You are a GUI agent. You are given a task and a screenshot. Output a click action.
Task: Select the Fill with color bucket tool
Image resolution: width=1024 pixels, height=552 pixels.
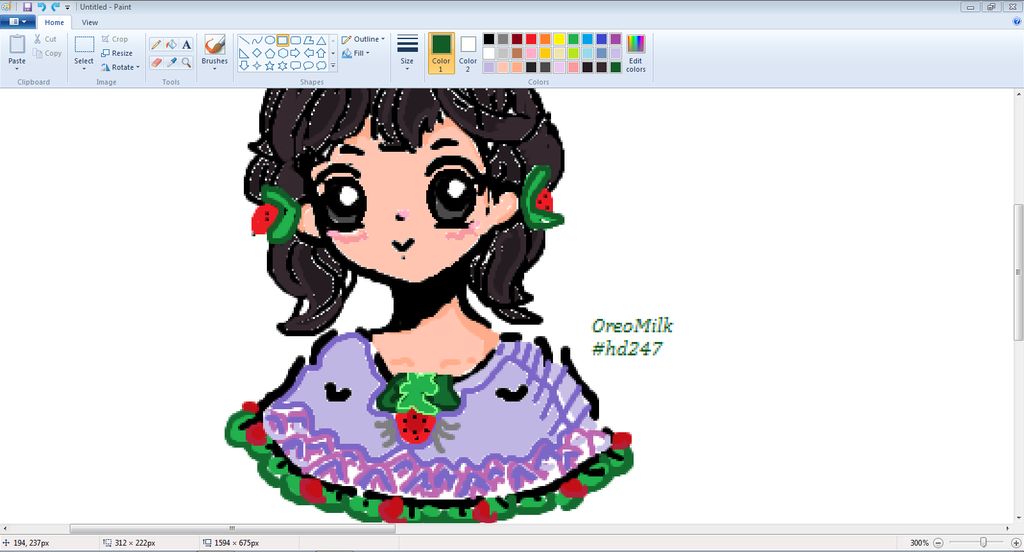pyautogui.click(x=171, y=44)
